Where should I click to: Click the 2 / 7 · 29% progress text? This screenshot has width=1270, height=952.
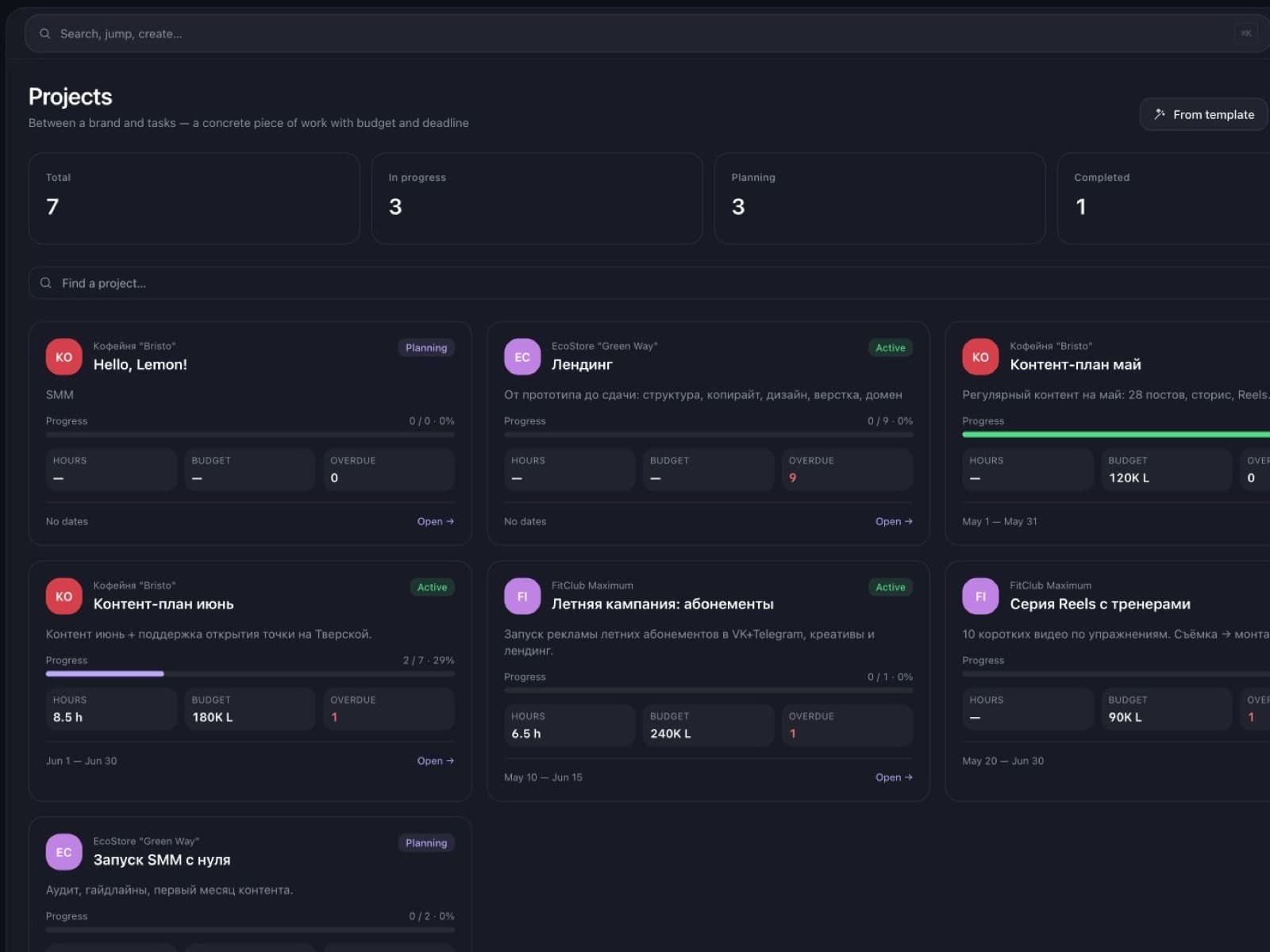pyautogui.click(x=429, y=660)
